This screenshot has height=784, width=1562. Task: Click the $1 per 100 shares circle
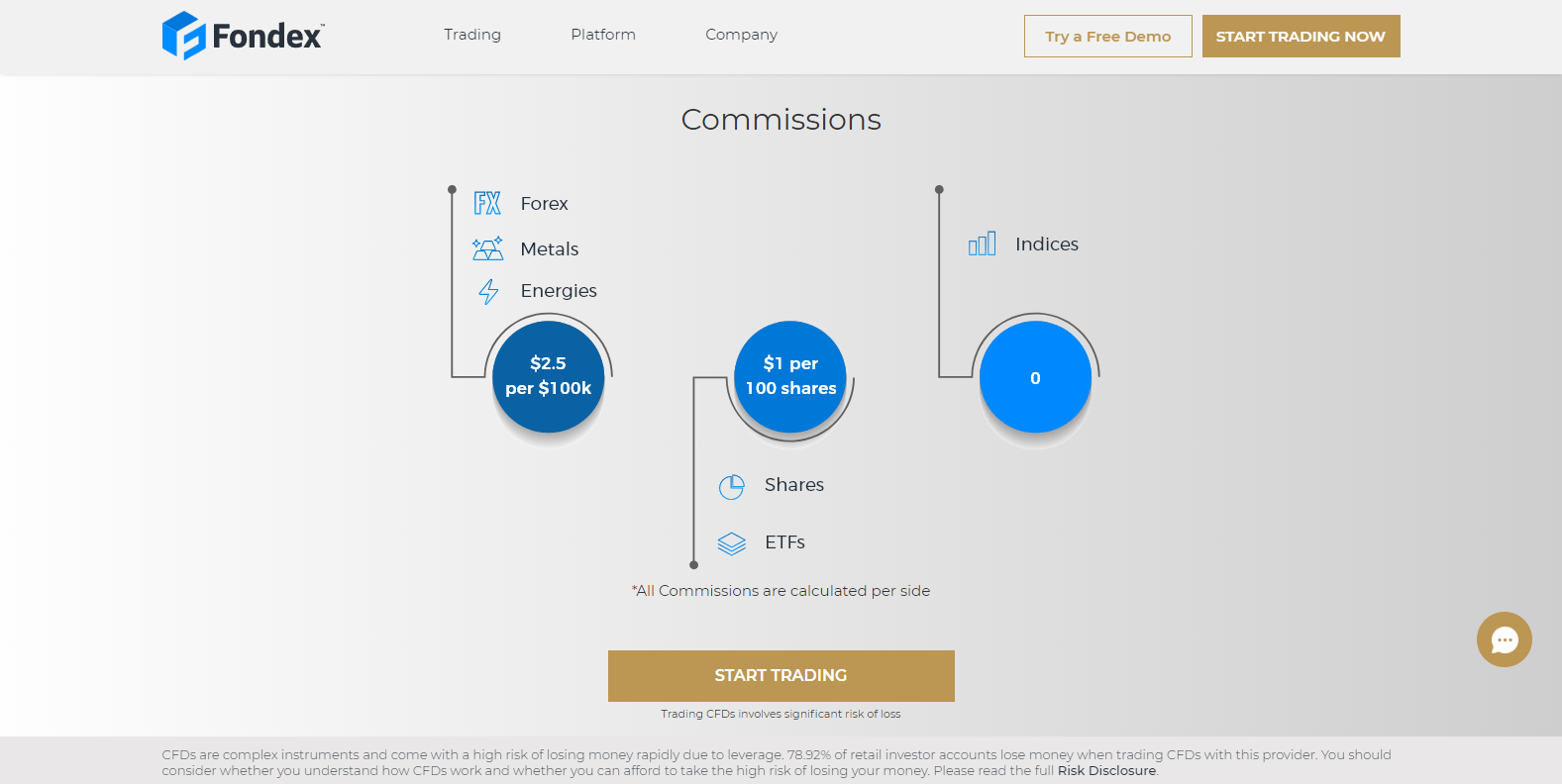[x=790, y=376]
